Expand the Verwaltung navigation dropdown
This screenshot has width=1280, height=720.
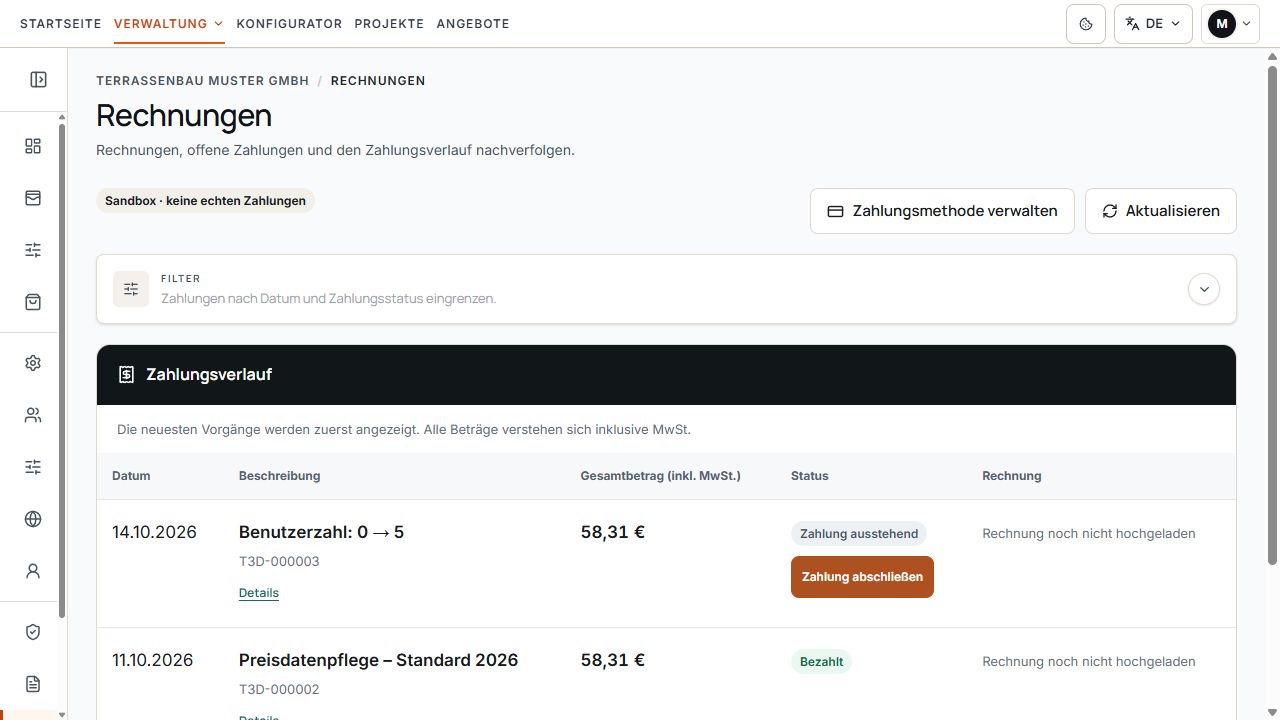pyautogui.click(x=169, y=24)
